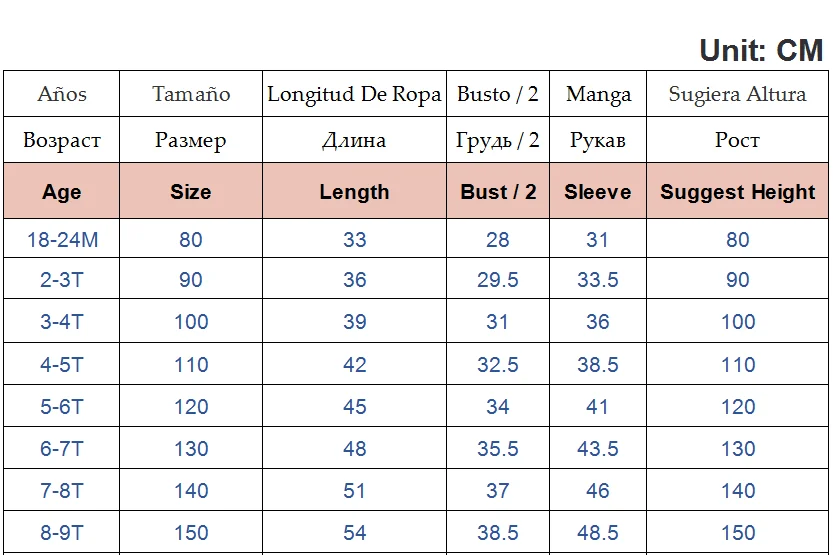Image resolution: width=833 pixels, height=555 pixels.
Task: Select the '8-9T' age cell
Action: tap(62, 533)
